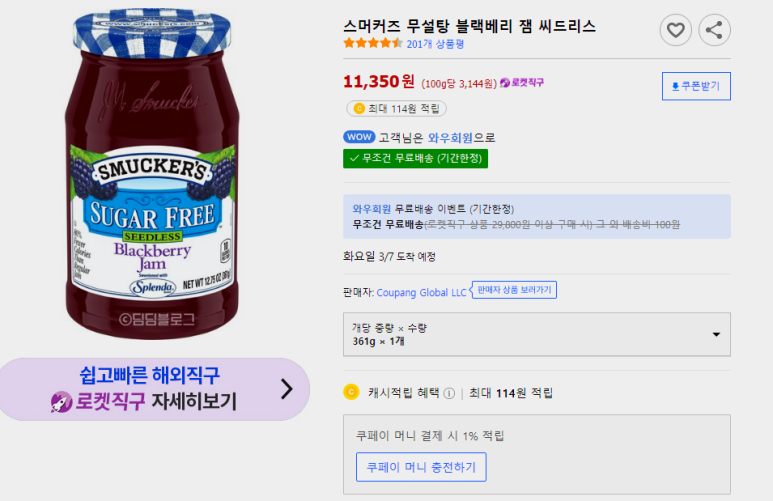Click 판매자 상품 보러가기 button
This screenshot has width=773, height=501.
[514, 290]
